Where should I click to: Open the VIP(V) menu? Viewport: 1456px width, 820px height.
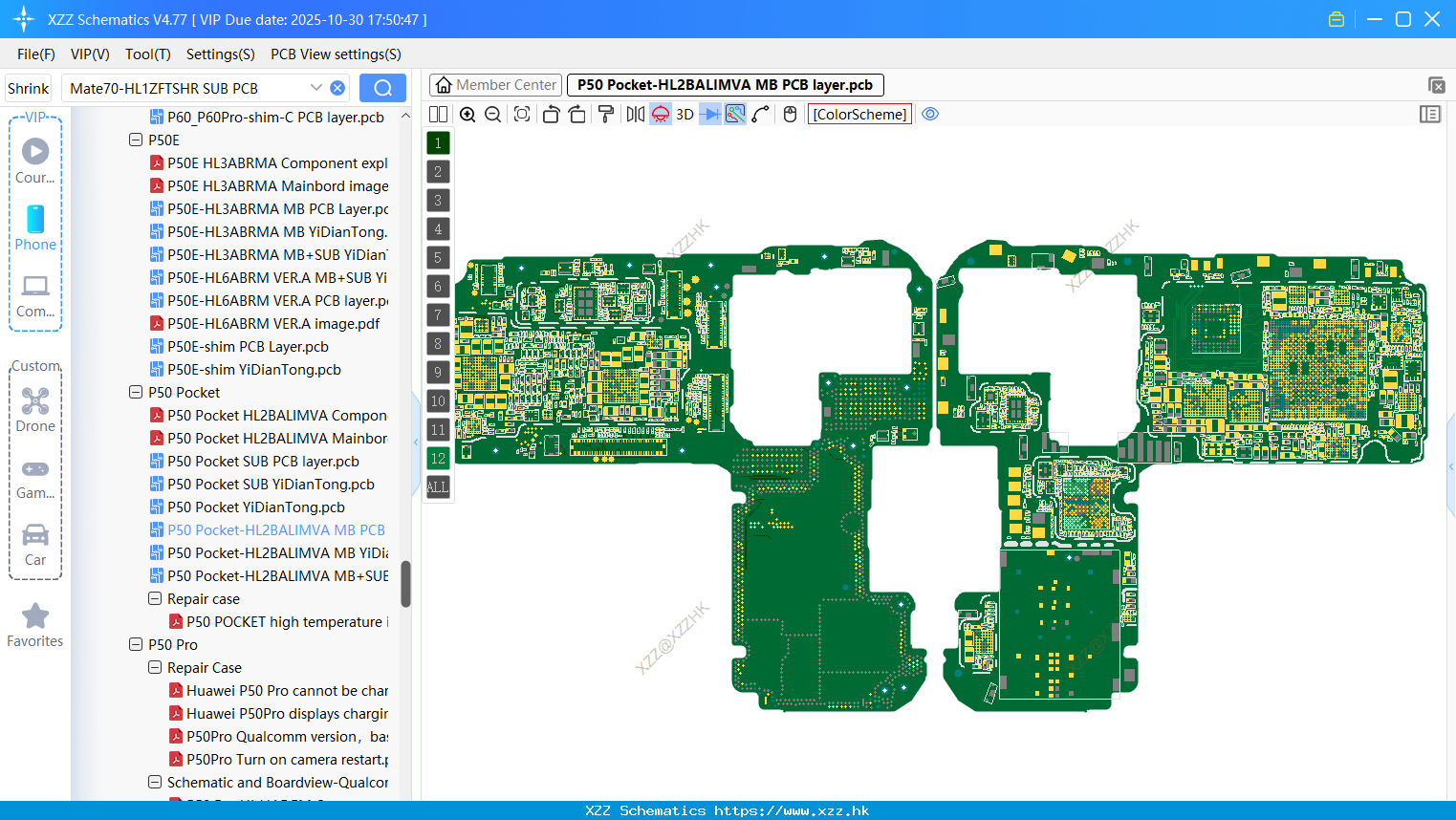(90, 54)
